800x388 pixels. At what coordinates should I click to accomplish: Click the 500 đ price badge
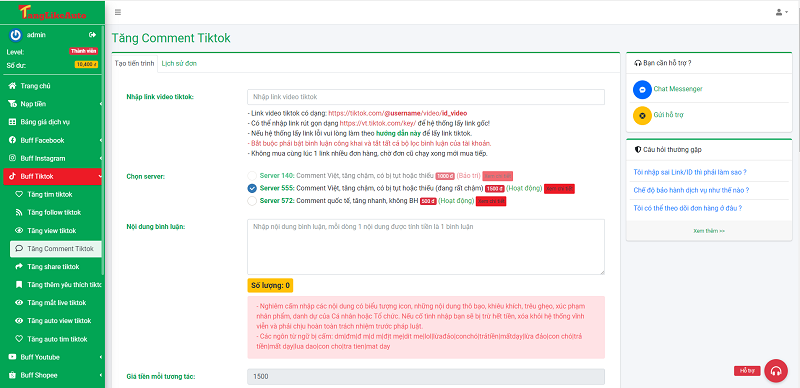click(428, 201)
